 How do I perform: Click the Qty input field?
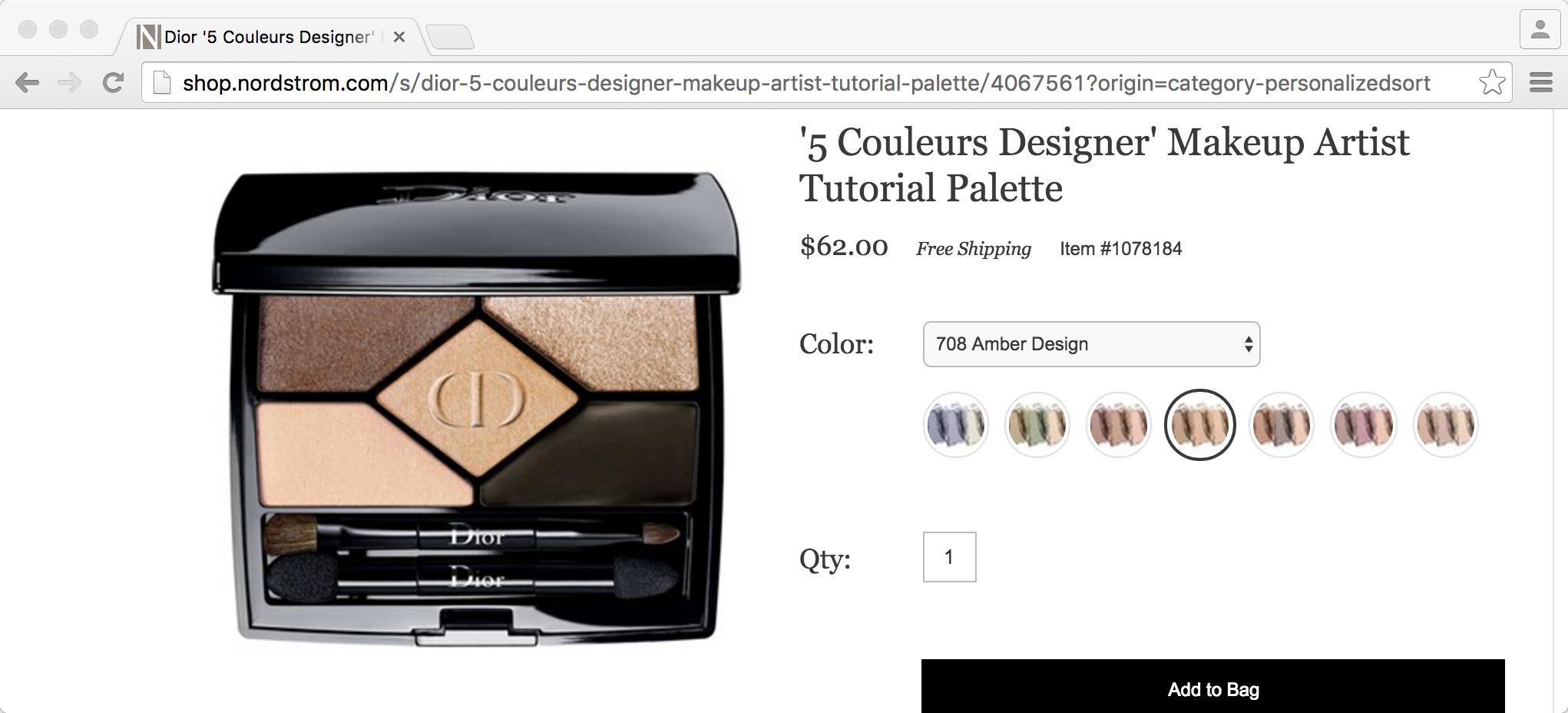tap(949, 557)
